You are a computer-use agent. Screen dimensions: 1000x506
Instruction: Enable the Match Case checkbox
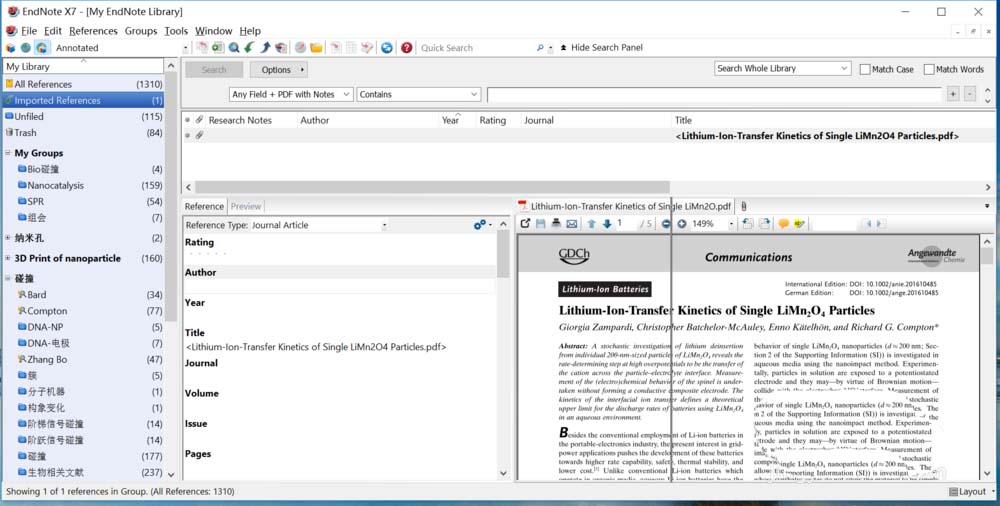click(866, 69)
